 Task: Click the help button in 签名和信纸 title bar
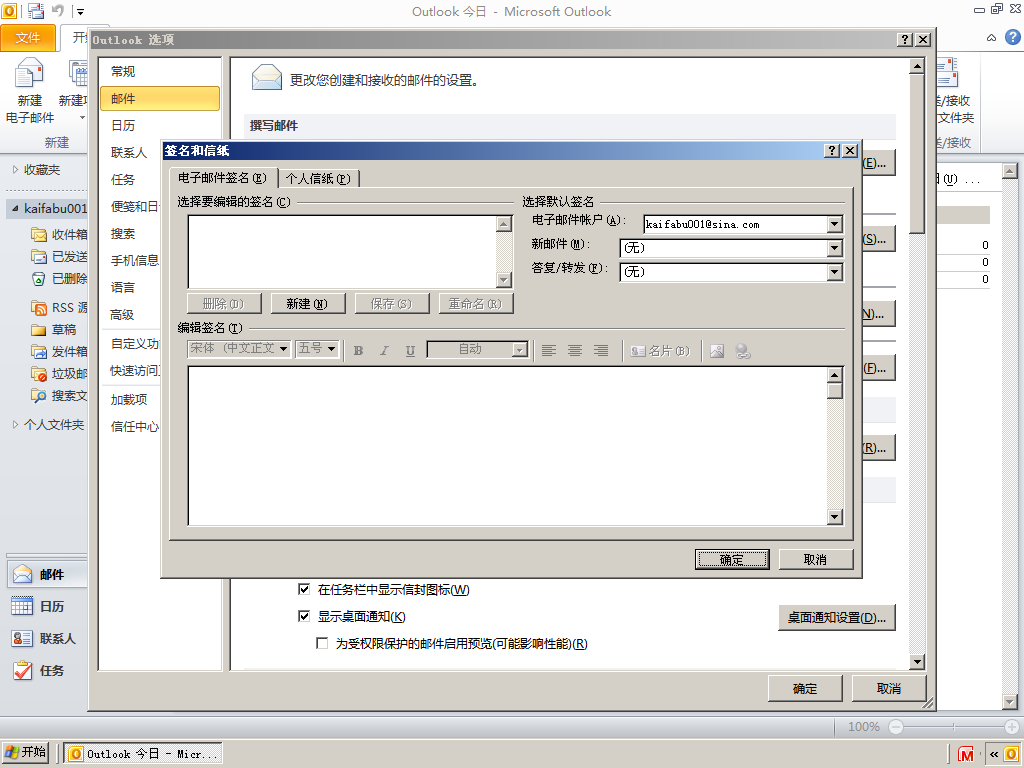pos(831,150)
